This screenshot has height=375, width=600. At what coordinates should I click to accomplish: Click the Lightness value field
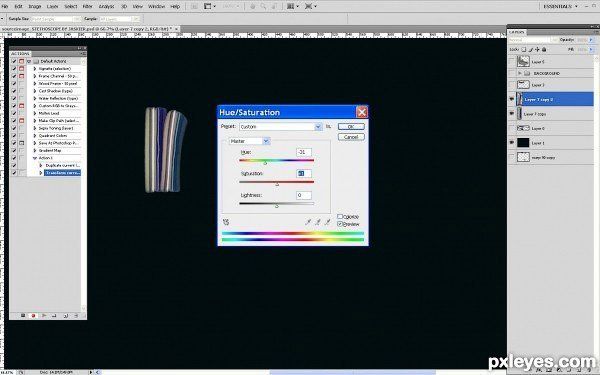point(304,195)
